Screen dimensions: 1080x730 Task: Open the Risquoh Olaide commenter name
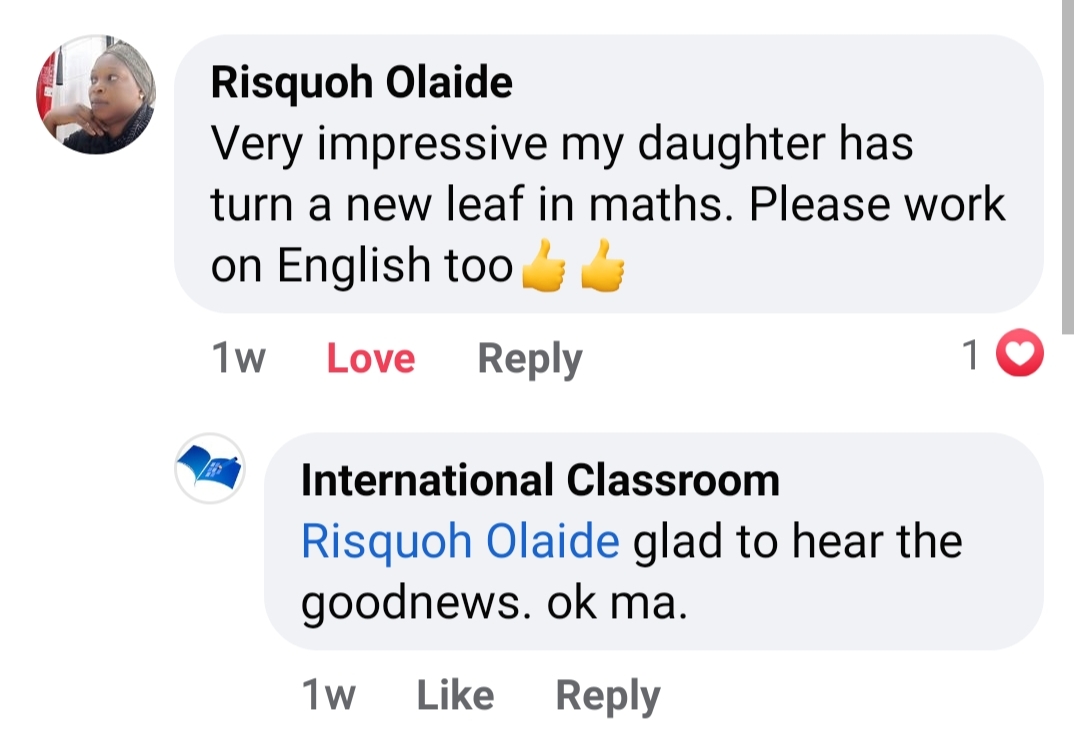tap(361, 83)
